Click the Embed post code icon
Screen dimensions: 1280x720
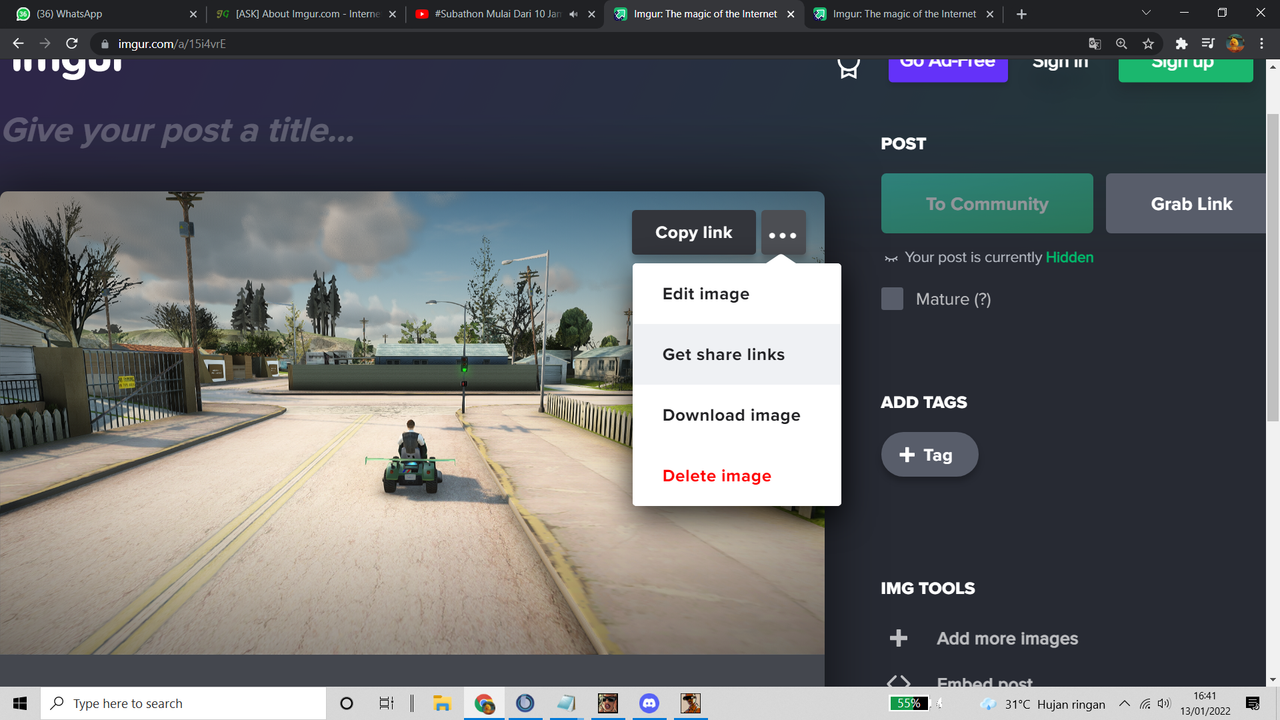click(x=898, y=682)
